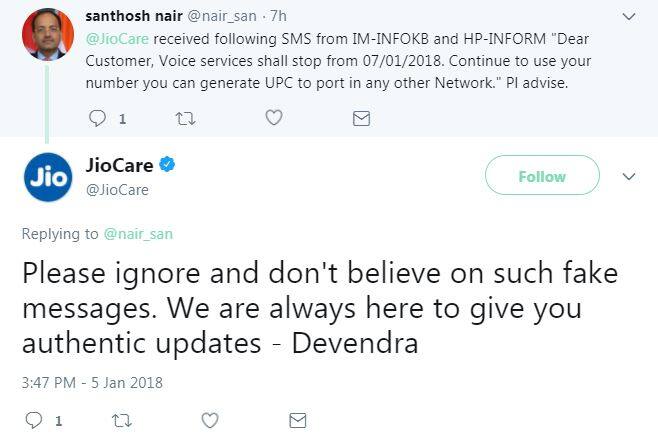Share JioCare tweet via direct message

(297, 421)
